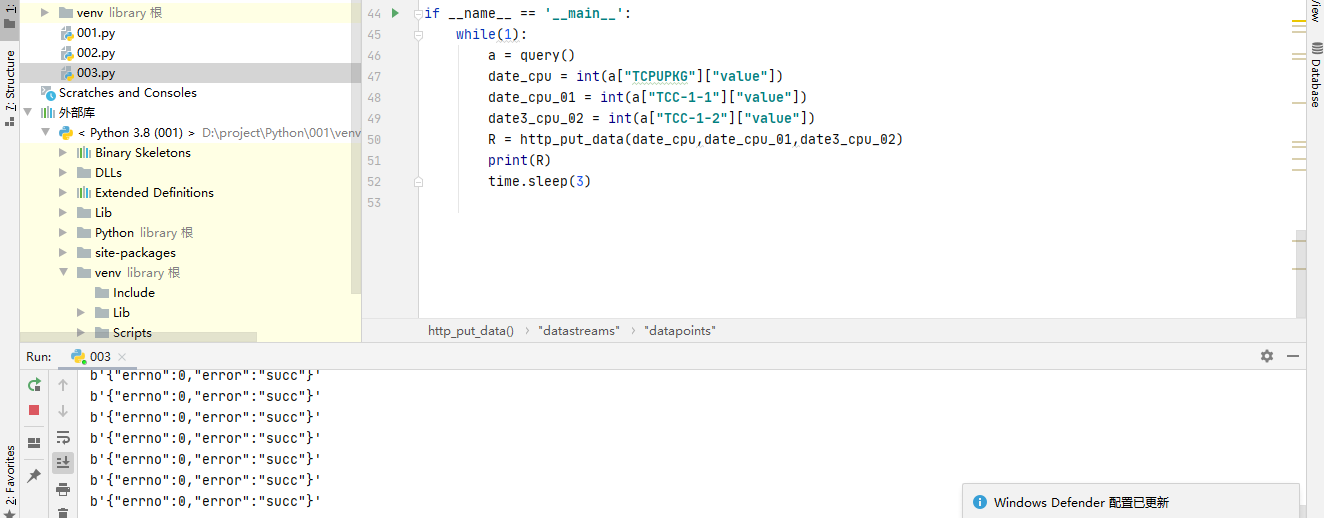Expand Lib folder under Python 3.8

click(x=64, y=213)
